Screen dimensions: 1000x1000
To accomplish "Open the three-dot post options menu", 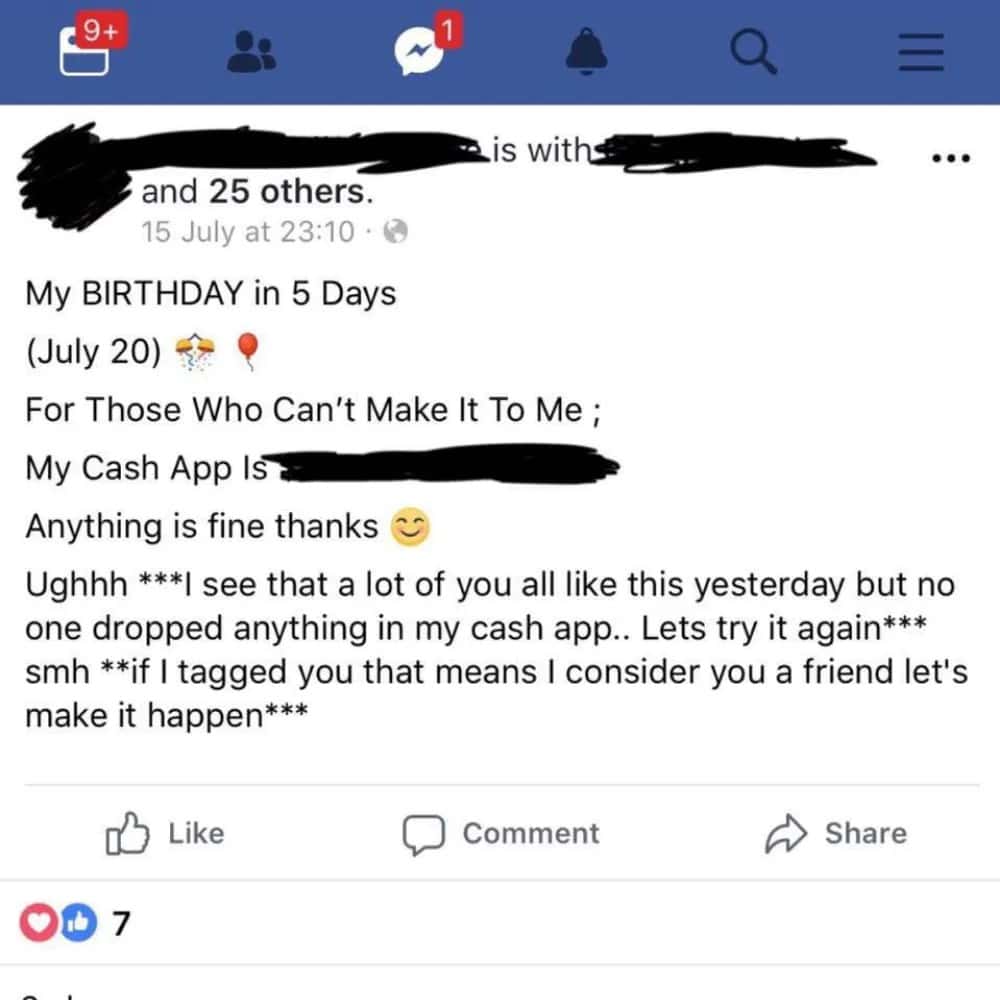I will [951, 158].
